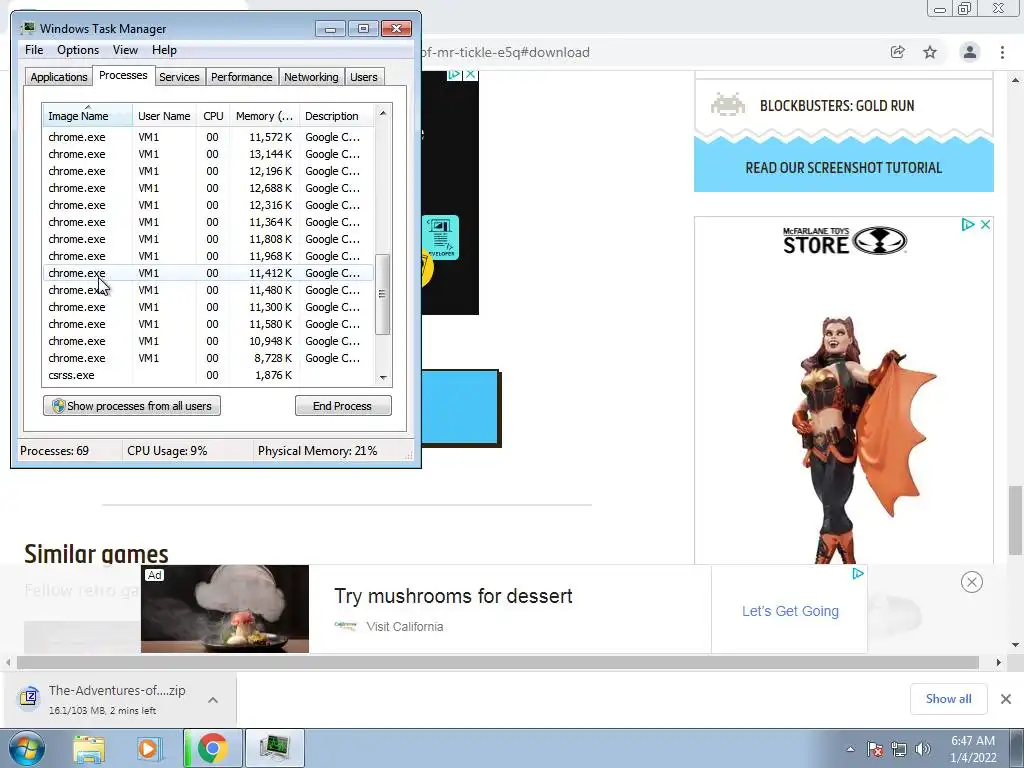Click the Adventures zip download item
Screen dimensions: 1024x768
pyautogui.click(x=118, y=699)
